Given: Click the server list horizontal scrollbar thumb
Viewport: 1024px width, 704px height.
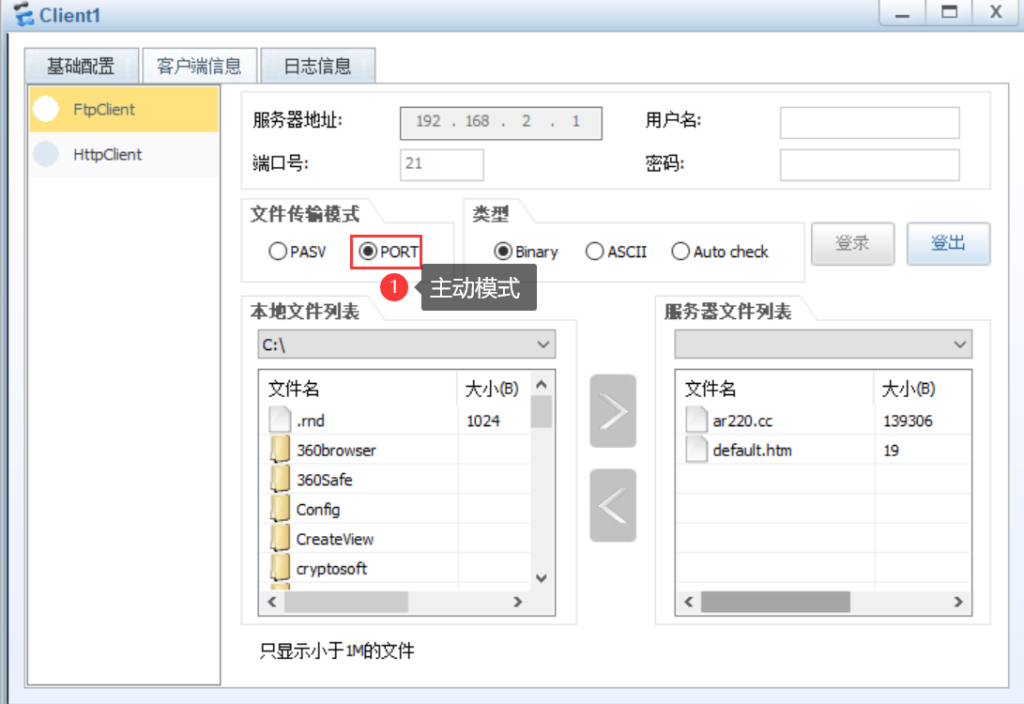Looking at the screenshot, I should (x=775, y=601).
